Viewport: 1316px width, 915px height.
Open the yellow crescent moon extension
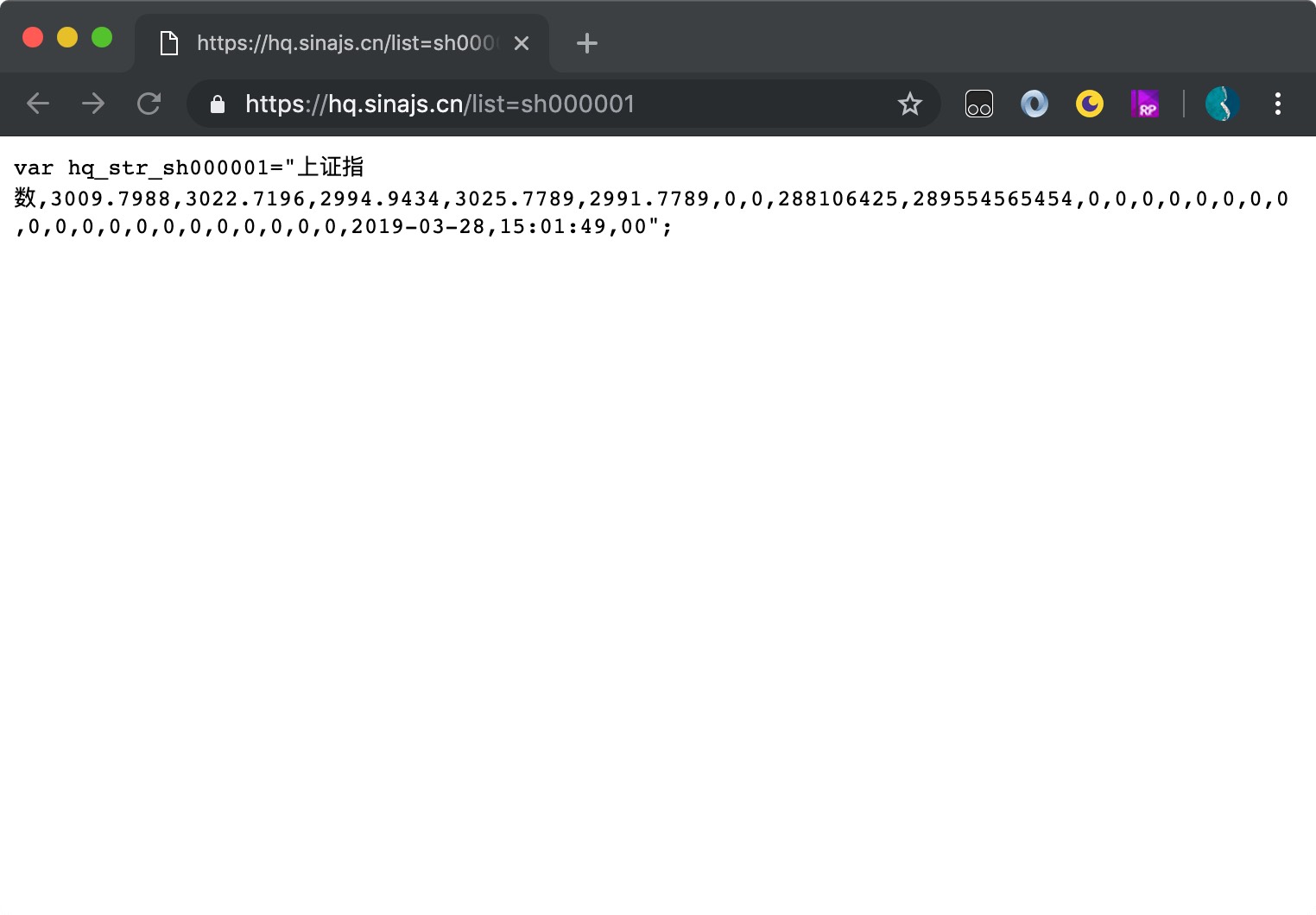click(x=1089, y=104)
